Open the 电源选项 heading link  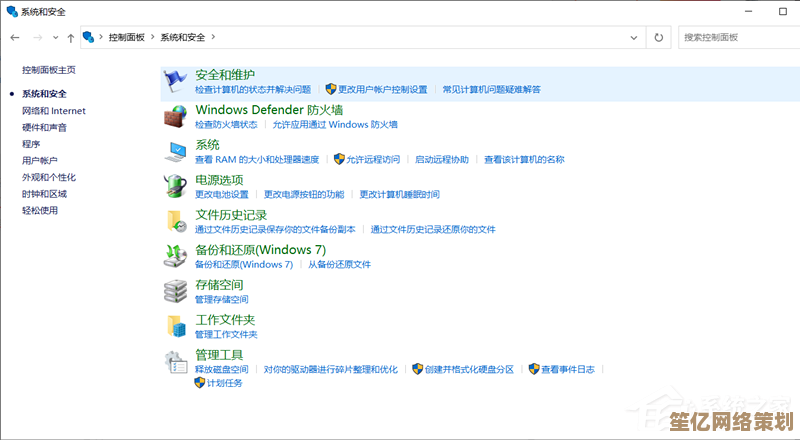[x=219, y=180]
